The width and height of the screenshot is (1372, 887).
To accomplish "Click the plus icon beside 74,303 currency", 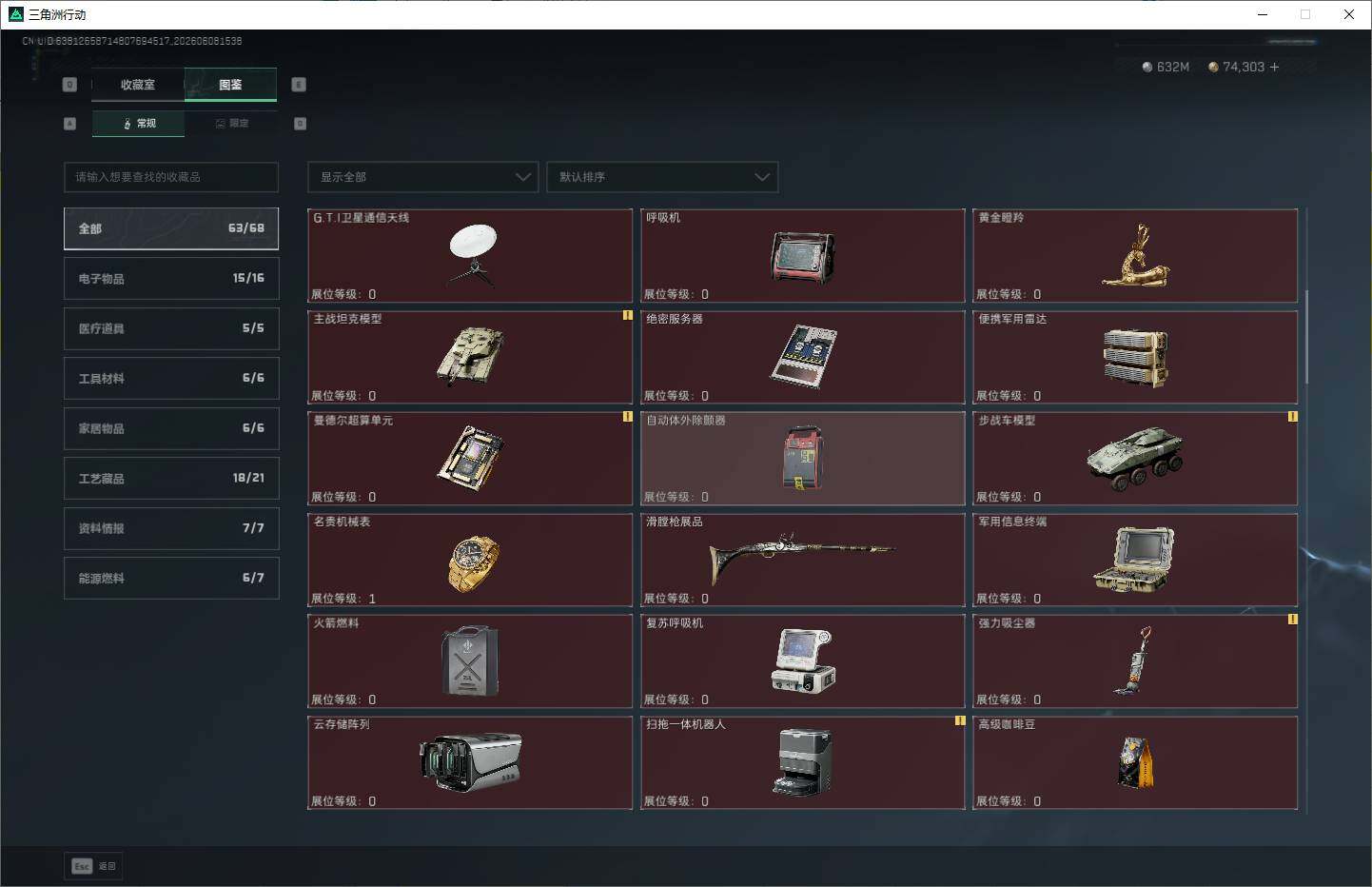I will pyautogui.click(x=1274, y=67).
